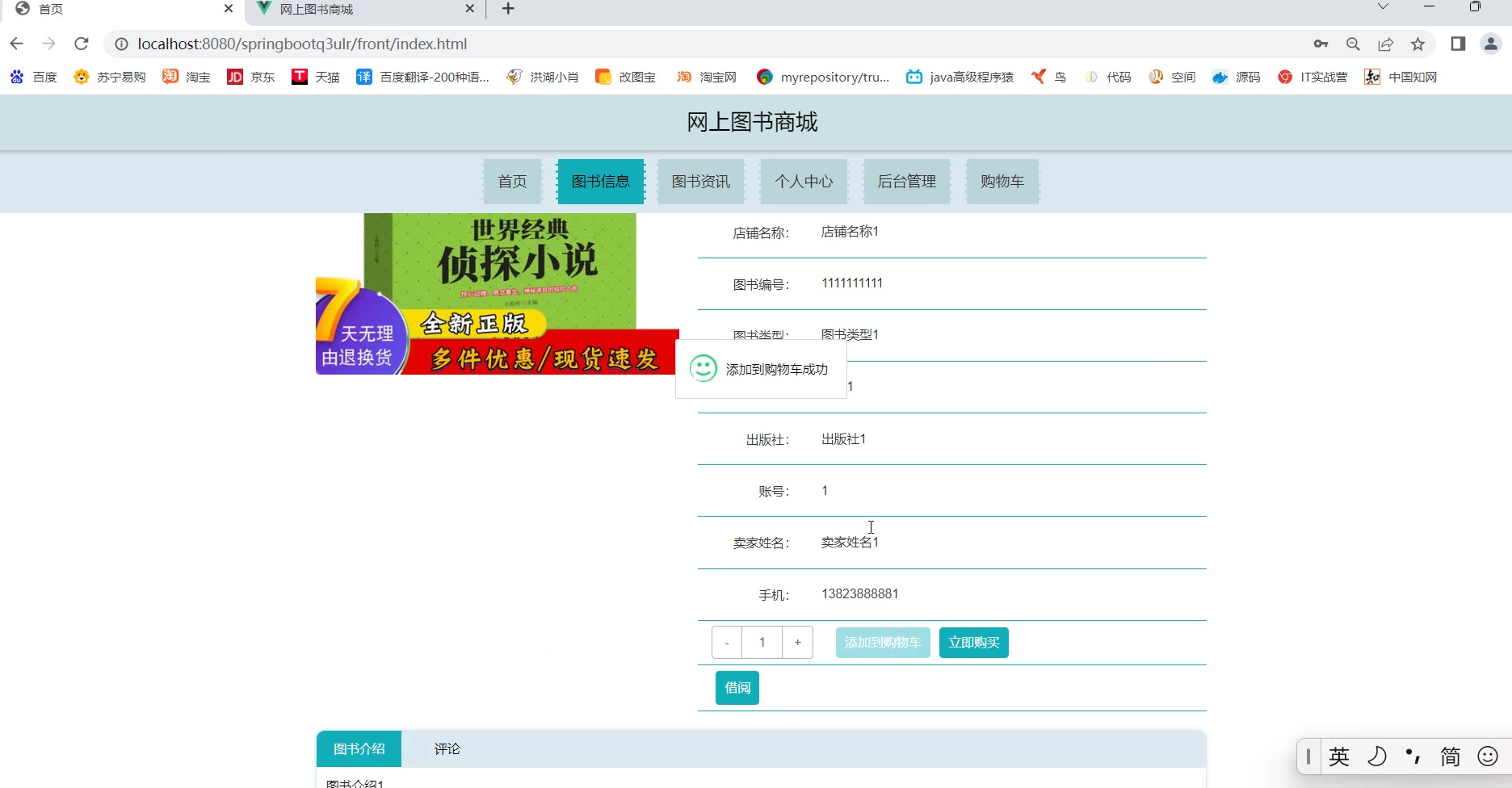Click the share page icon

[1385, 44]
